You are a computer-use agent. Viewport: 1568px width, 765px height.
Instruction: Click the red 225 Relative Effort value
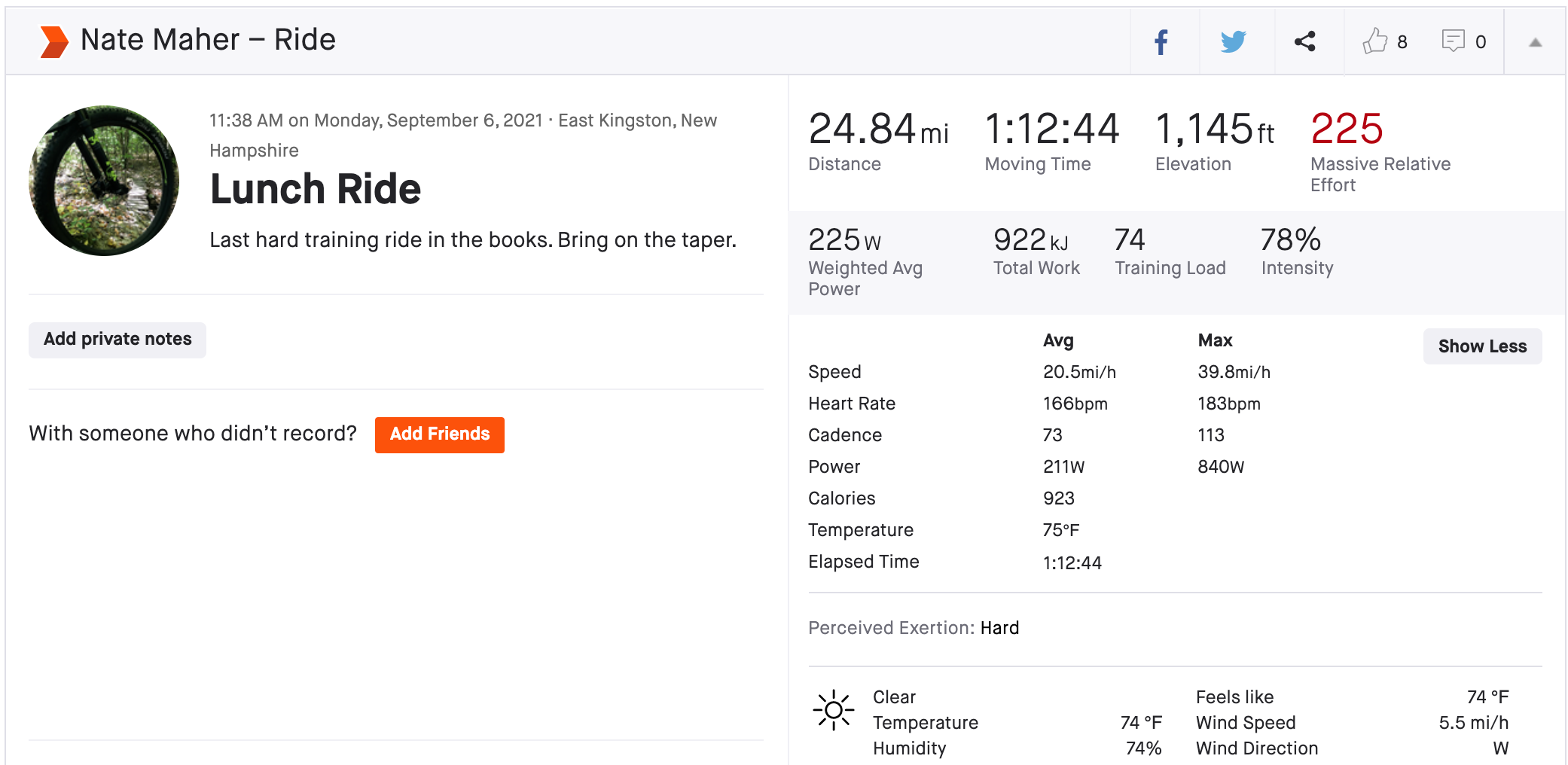pyautogui.click(x=1347, y=129)
